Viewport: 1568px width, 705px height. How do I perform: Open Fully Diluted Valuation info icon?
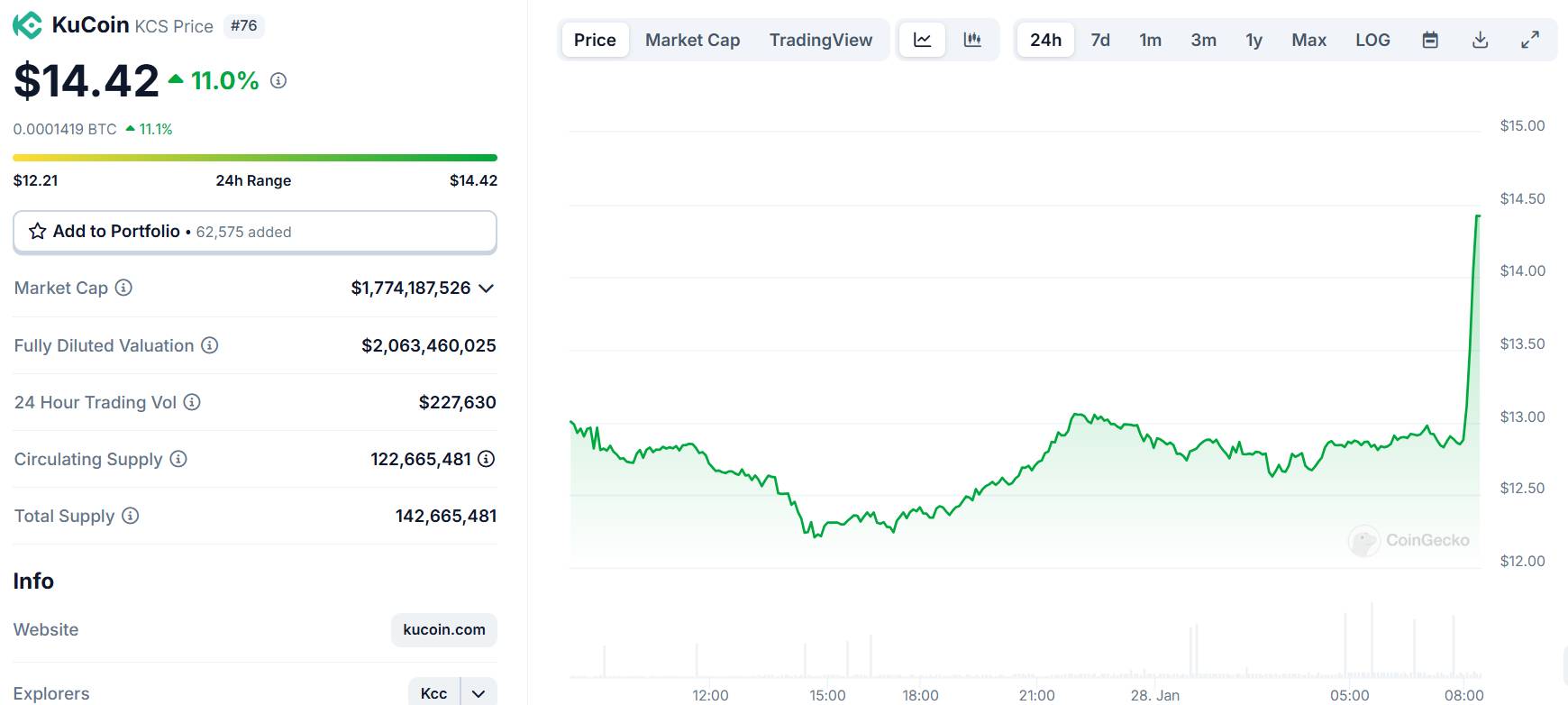click(x=209, y=345)
